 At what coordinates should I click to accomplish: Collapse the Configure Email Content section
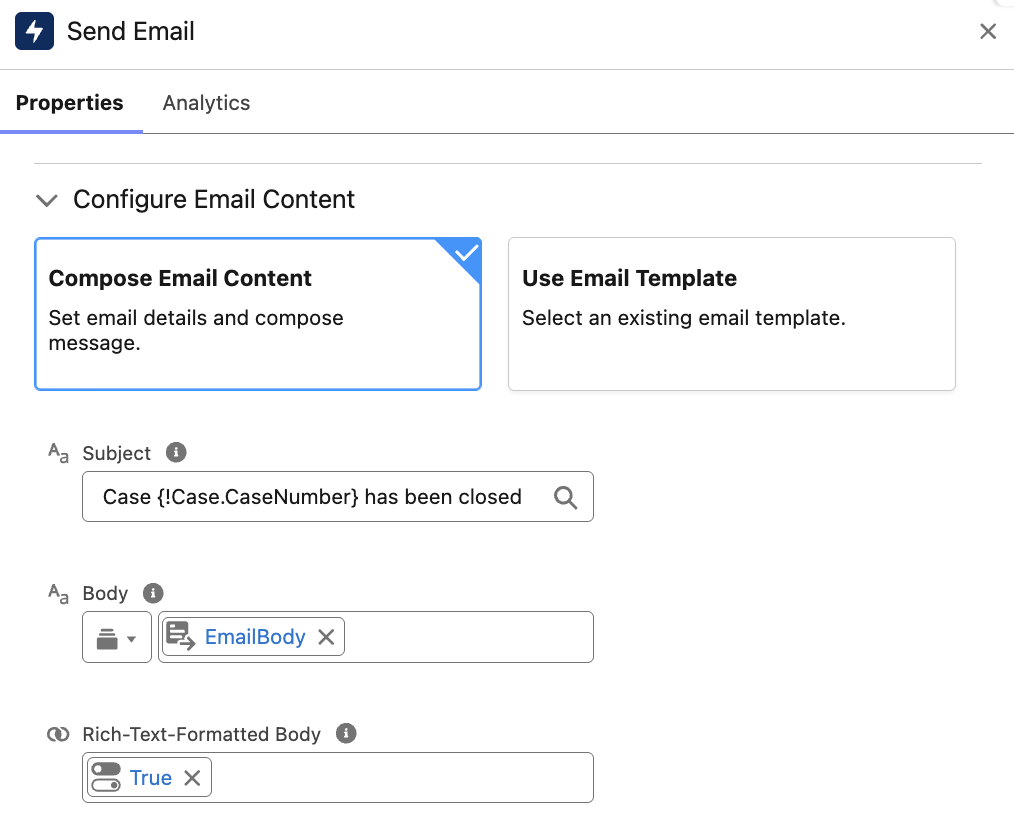point(46,200)
